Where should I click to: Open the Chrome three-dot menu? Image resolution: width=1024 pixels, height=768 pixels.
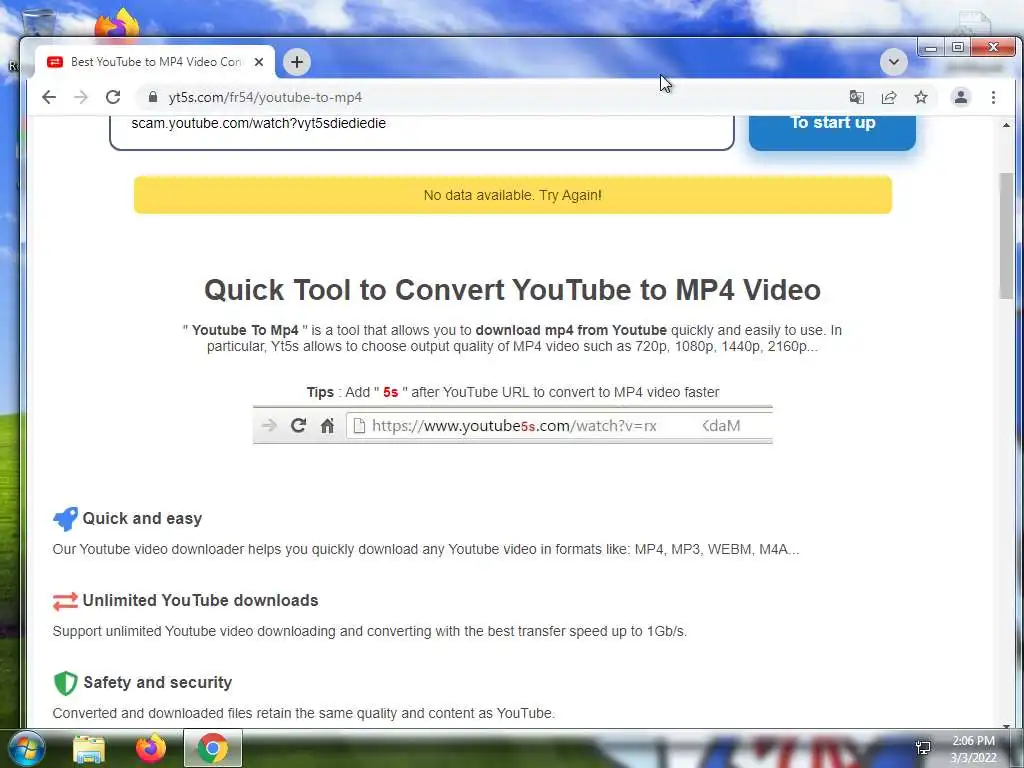click(993, 97)
